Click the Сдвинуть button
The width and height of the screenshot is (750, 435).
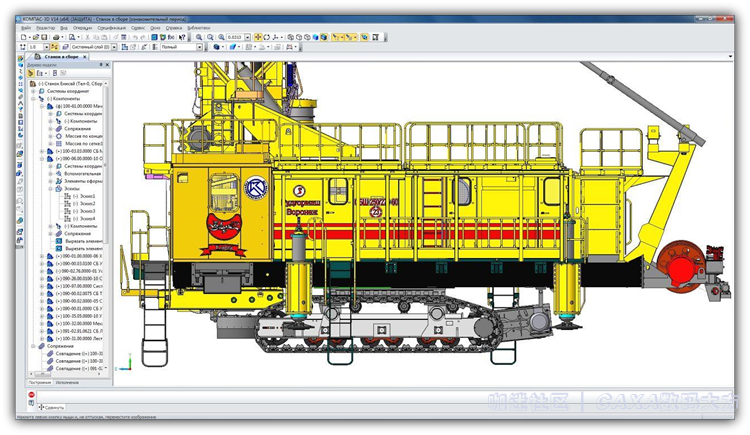[52, 407]
